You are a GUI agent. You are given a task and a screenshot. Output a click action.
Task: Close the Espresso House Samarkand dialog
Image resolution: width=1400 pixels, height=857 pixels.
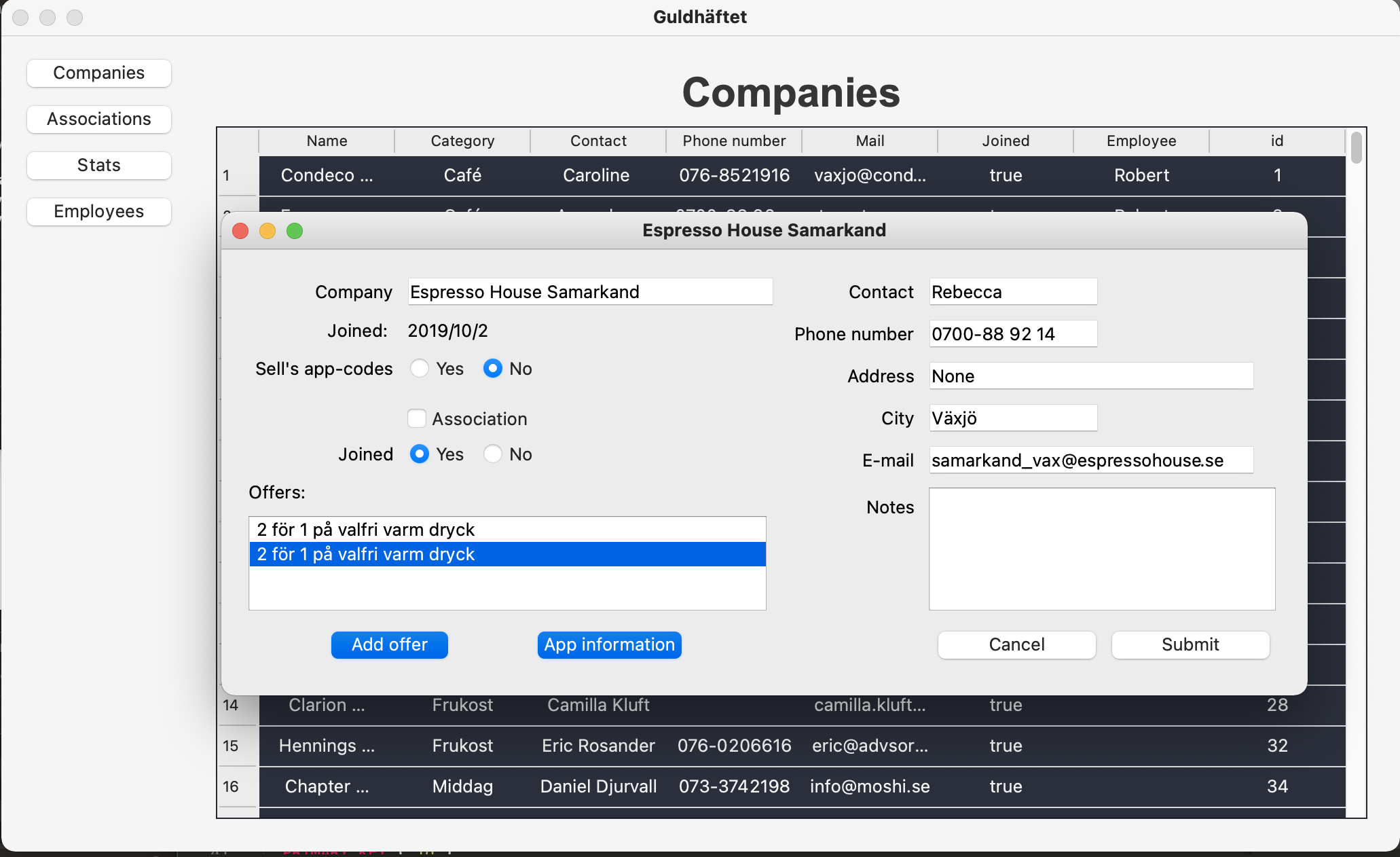240,231
